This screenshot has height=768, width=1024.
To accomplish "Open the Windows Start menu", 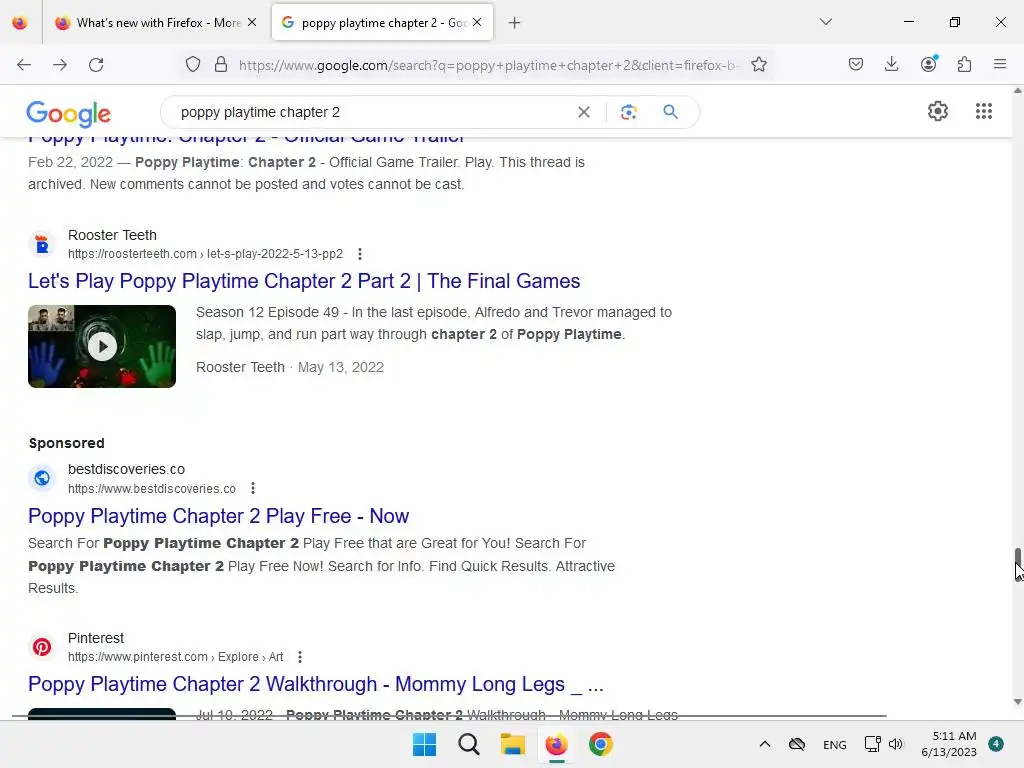I will pyautogui.click(x=424, y=744).
